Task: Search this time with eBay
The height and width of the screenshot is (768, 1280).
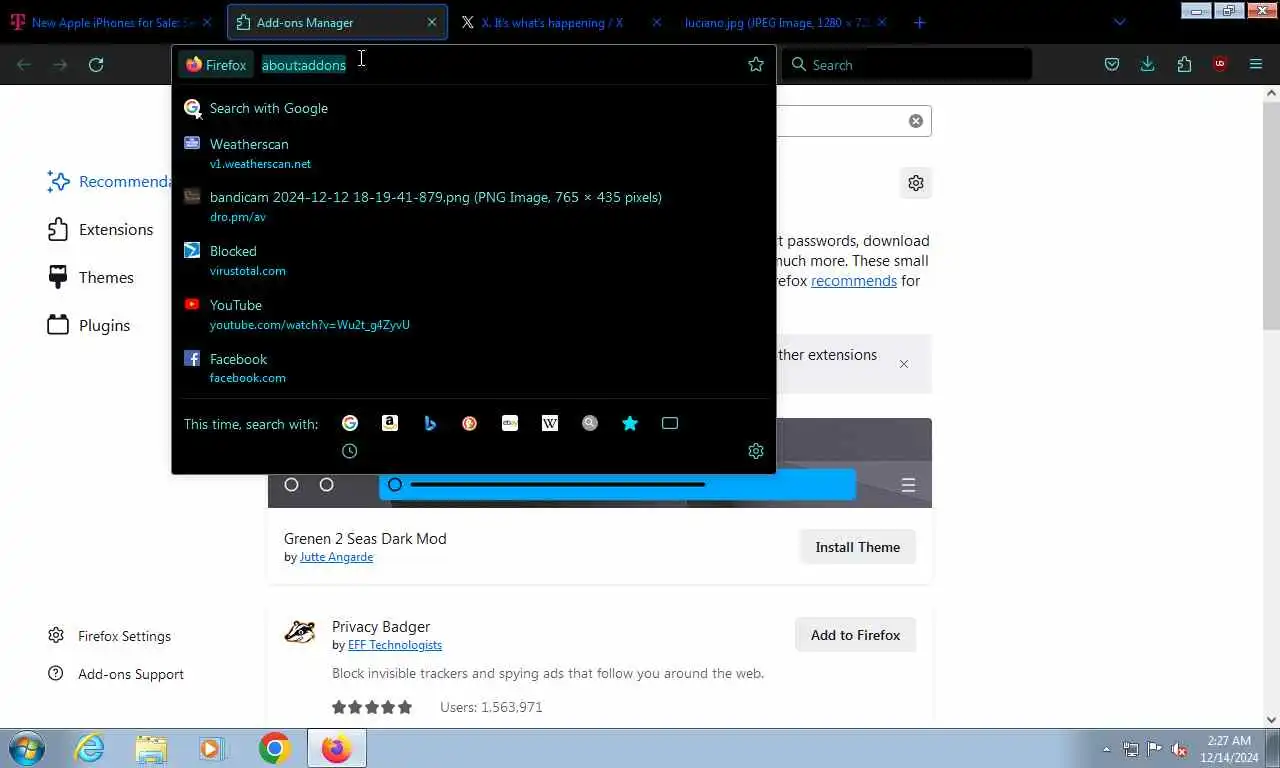Action: pos(510,423)
